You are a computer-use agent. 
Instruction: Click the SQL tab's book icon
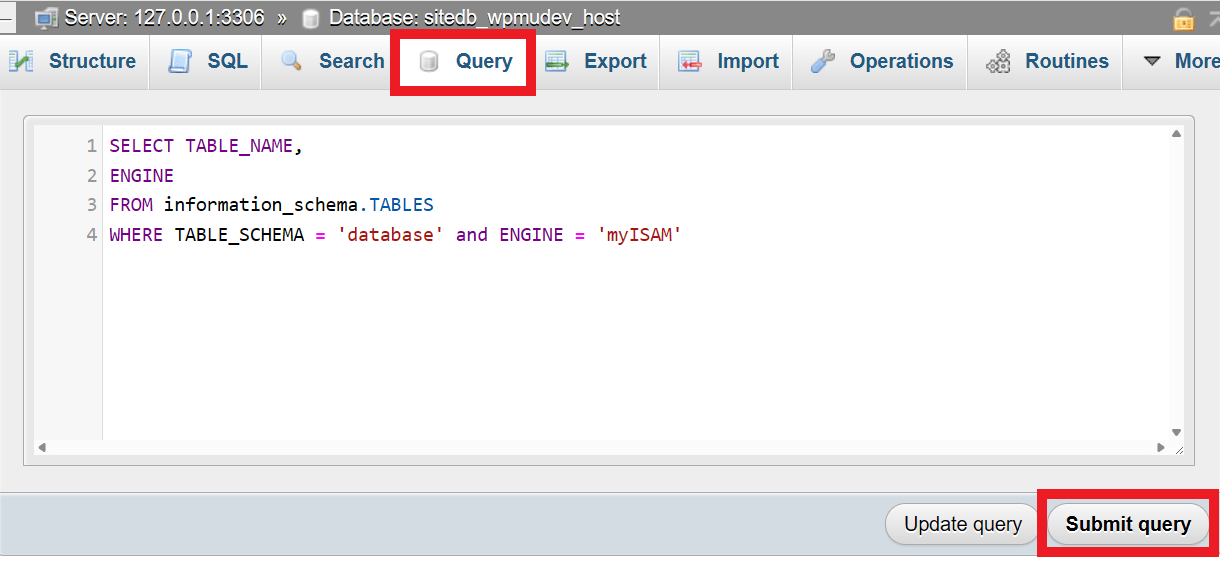point(180,61)
